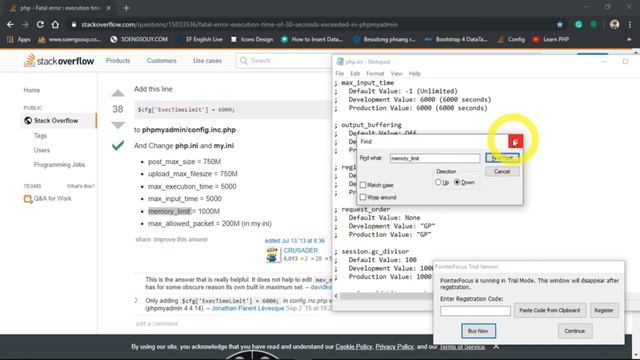This screenshot has height=360, width=640.
Task: Click improve this answer link
Action: [180, 239]
